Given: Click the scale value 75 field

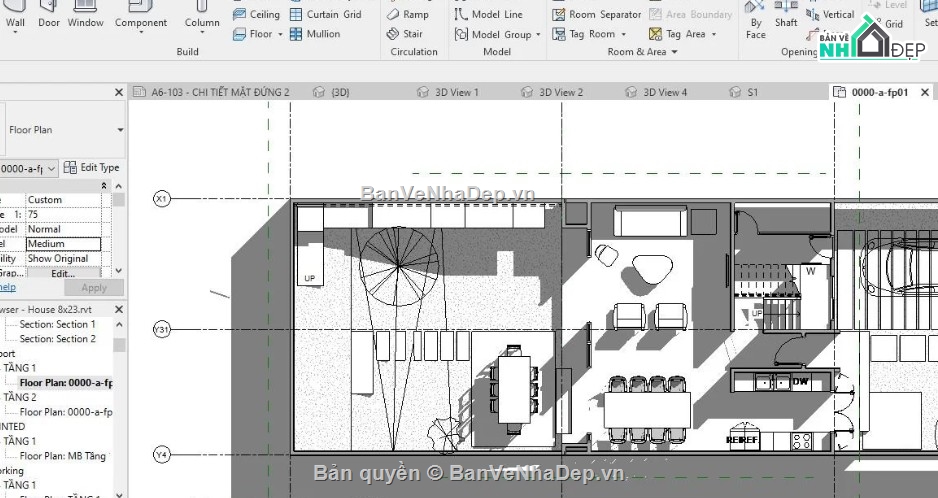Looking at the screenshot, I should 63,214.
